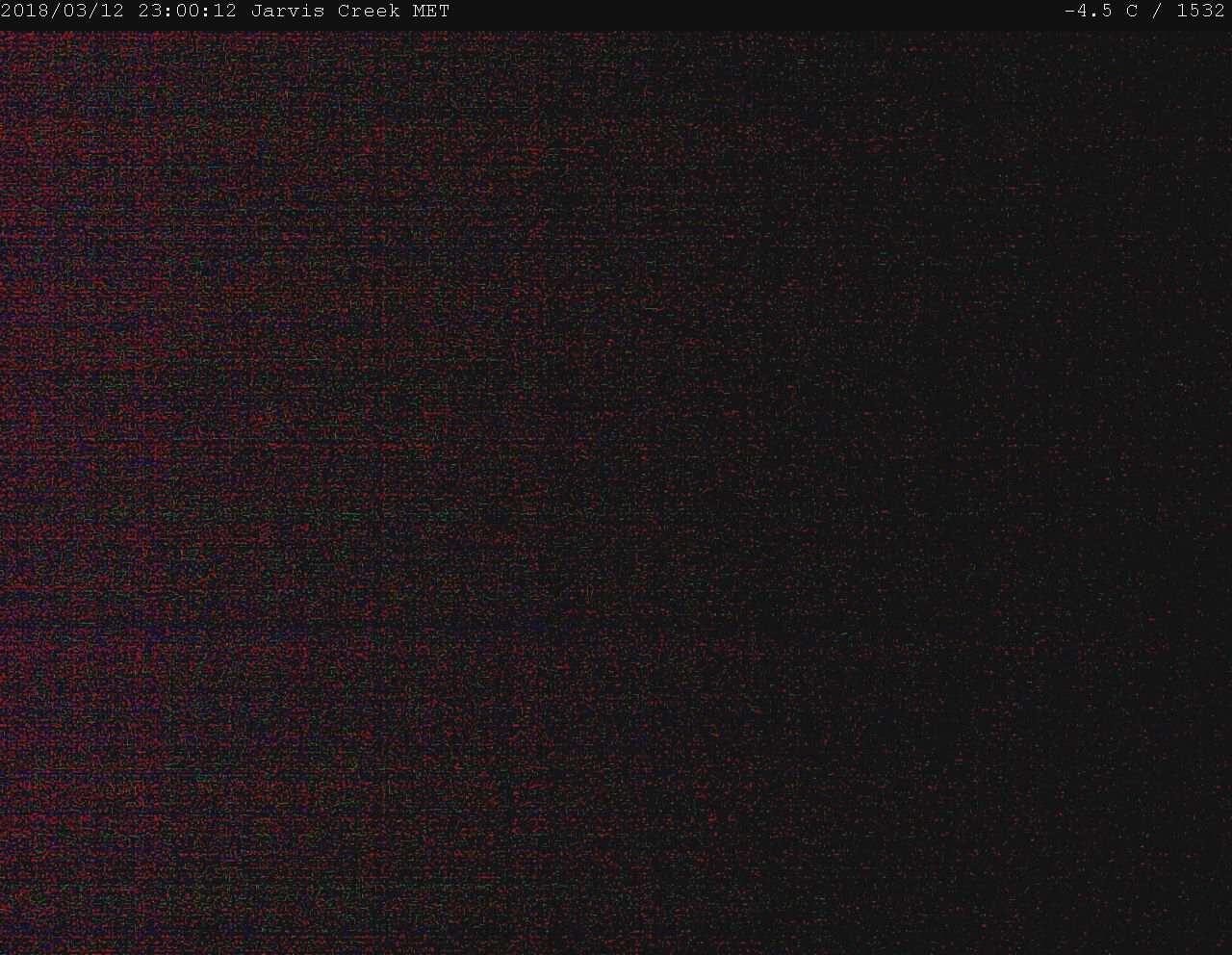The height and width of the screenshot is (955, 1232).
Task: Click the seconds 12 in the timestamp
Action: coord(225,12)
